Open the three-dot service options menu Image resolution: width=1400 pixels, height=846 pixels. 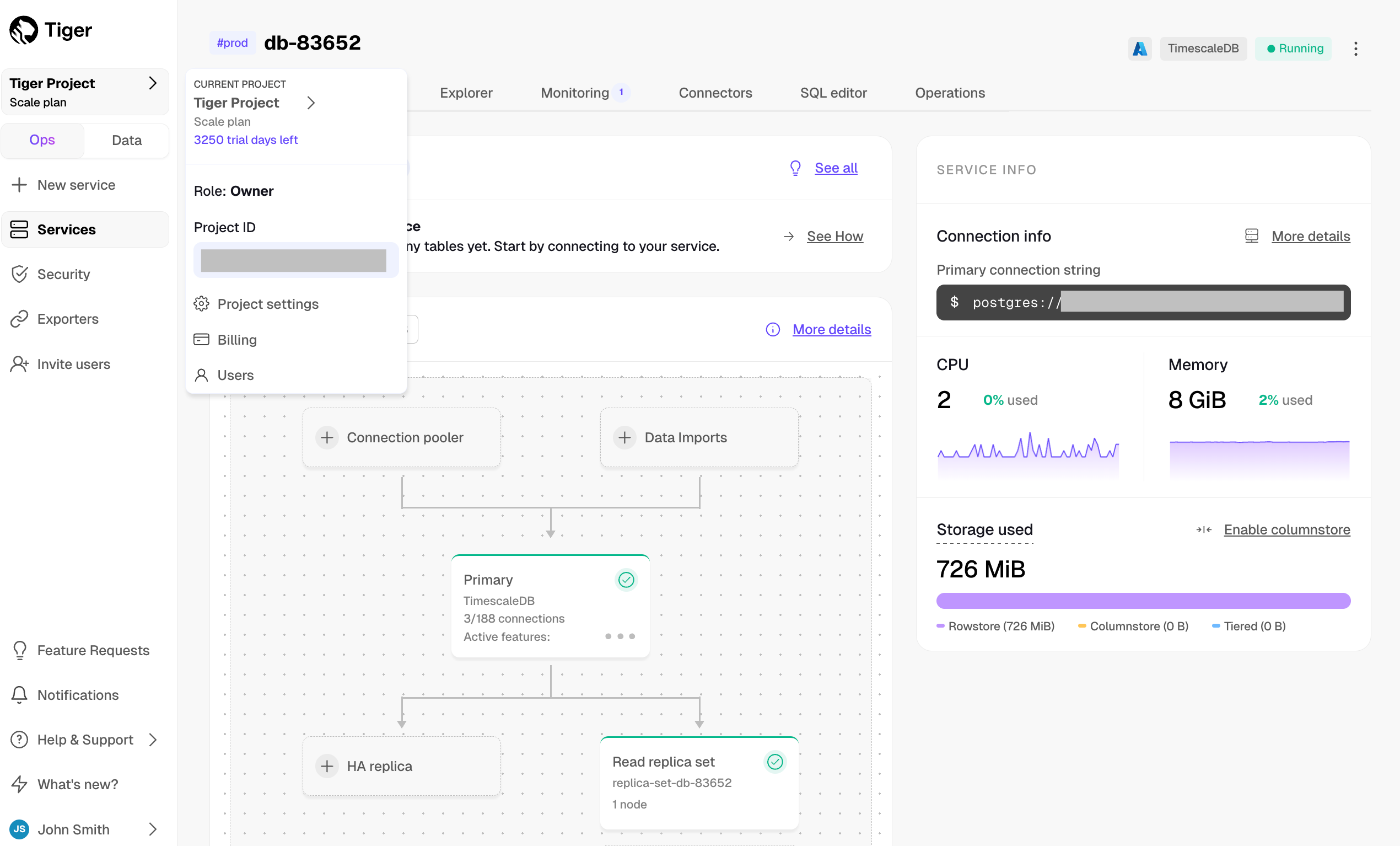click(x=1356, y=49)
